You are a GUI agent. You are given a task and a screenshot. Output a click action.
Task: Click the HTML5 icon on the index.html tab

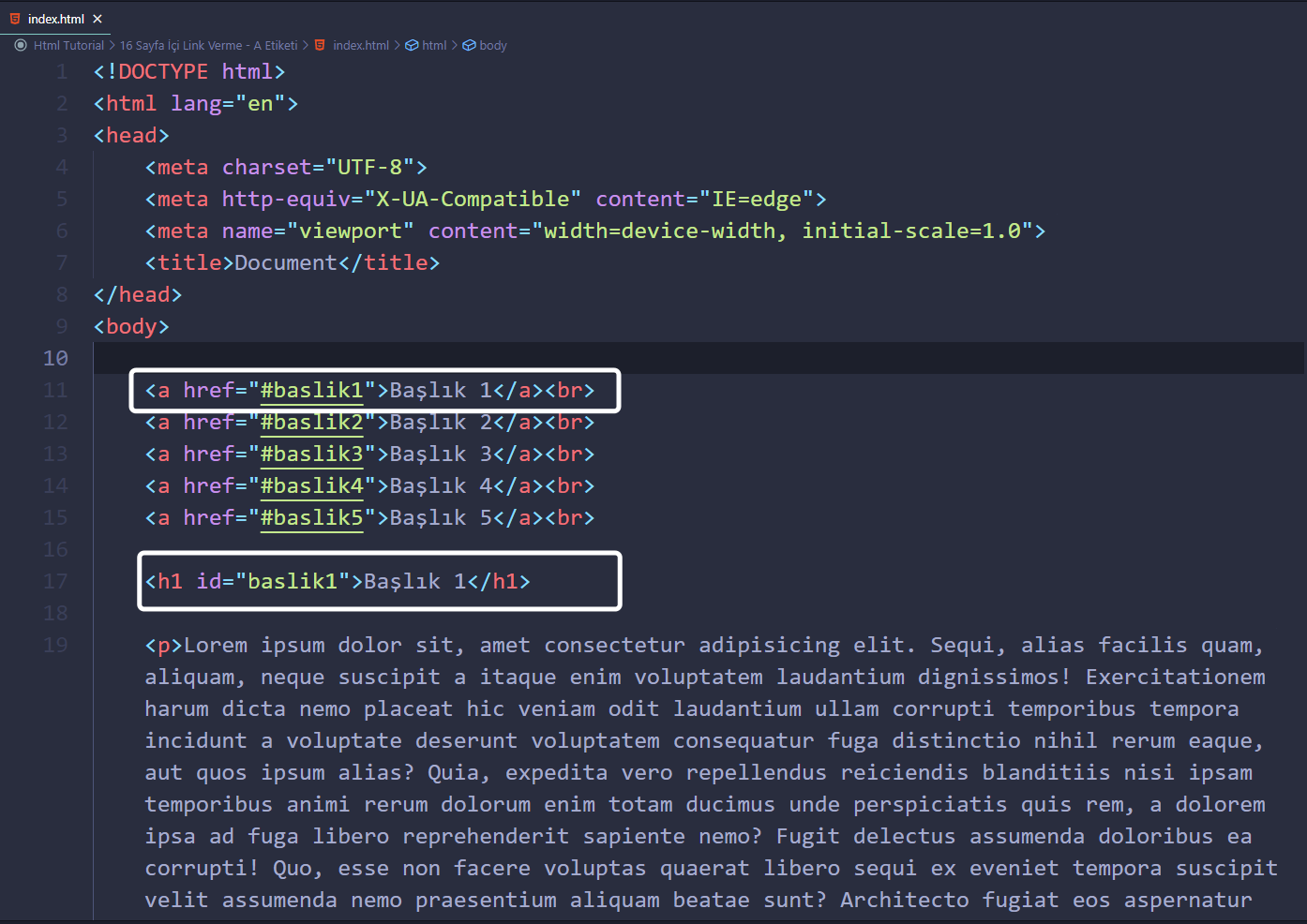[15, 19]
